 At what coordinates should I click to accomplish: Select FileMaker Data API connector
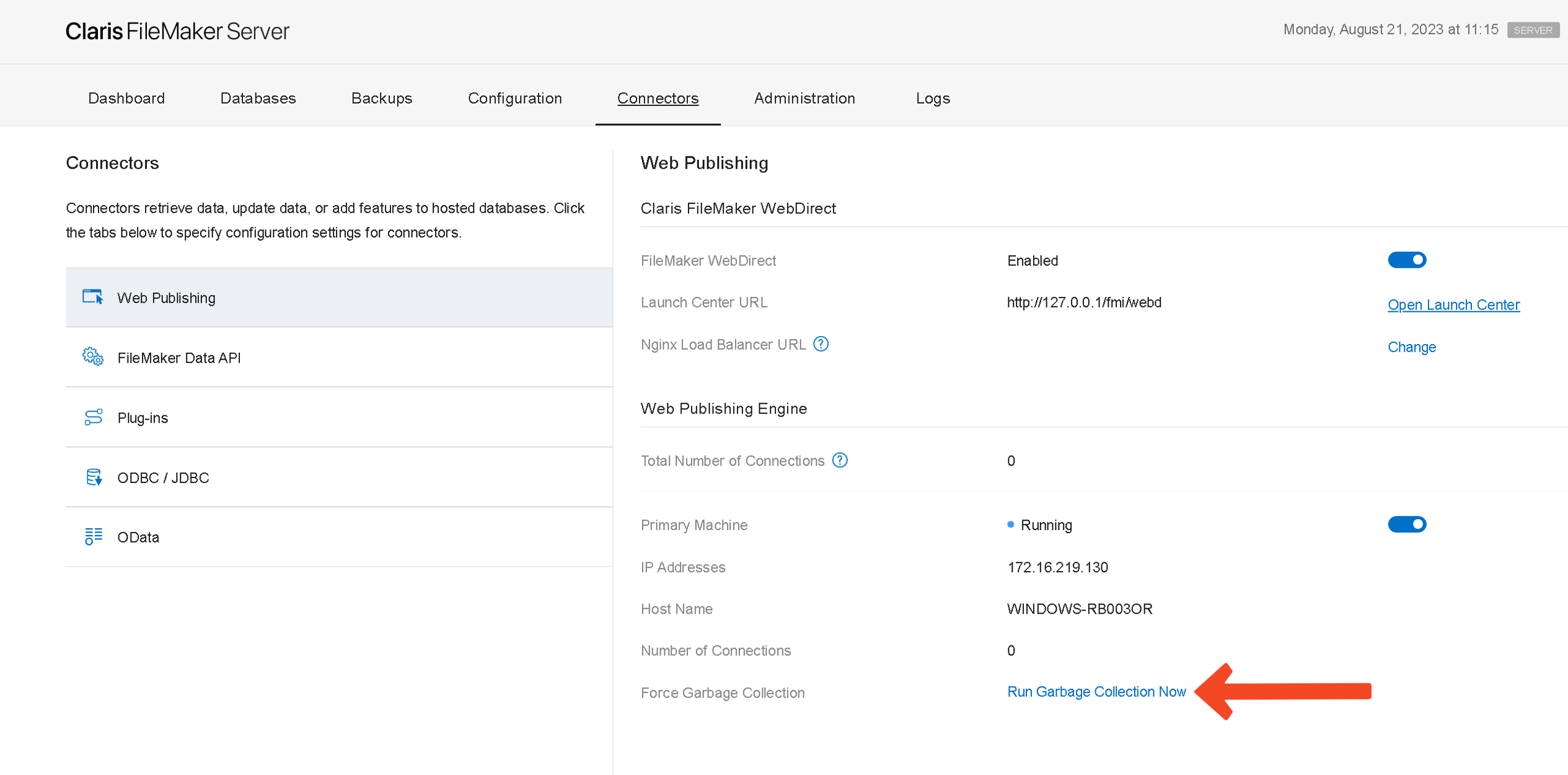pyautogui.click(x=339, y=358)
